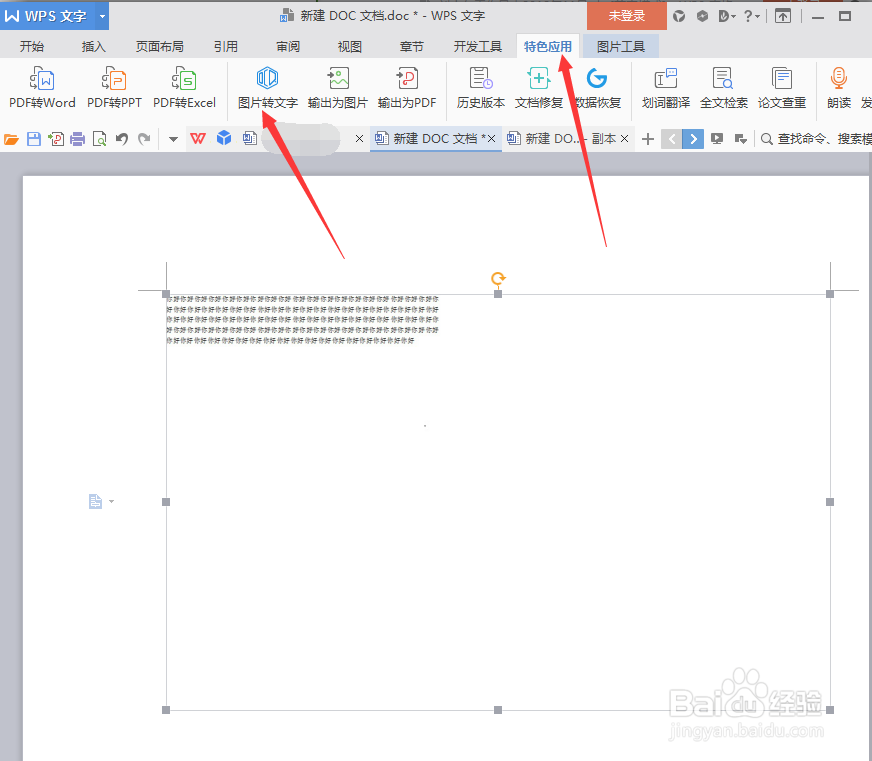Undo the last action
The width and height of the screenshot is (872, 761).
122,139
